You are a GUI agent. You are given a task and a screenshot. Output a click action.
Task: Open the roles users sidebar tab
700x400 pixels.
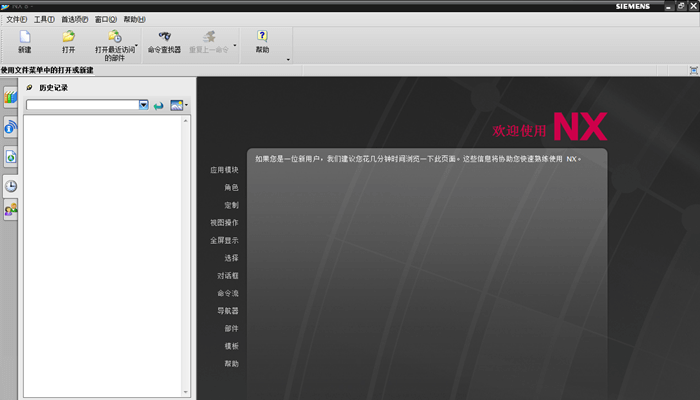(10, 209)
